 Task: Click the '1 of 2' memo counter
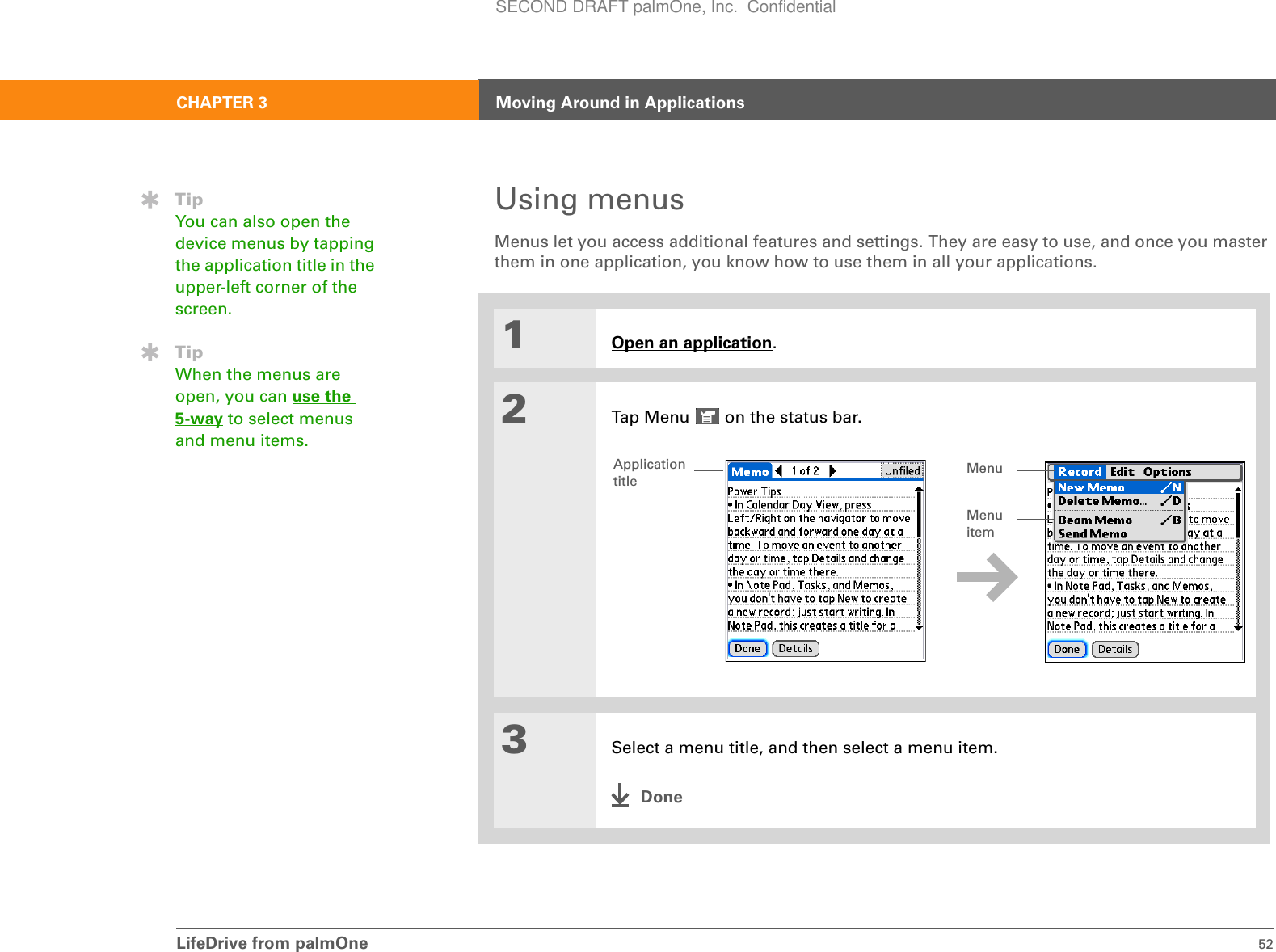[805, 471]
